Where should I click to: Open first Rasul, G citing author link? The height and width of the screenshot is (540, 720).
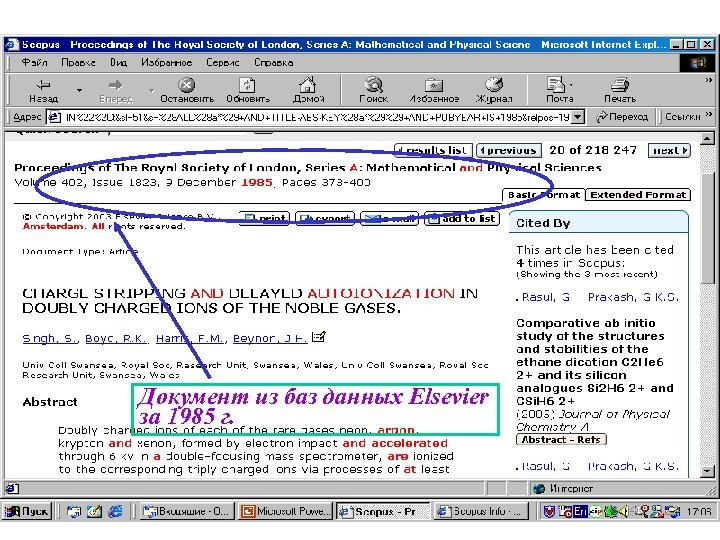point(546,297)
